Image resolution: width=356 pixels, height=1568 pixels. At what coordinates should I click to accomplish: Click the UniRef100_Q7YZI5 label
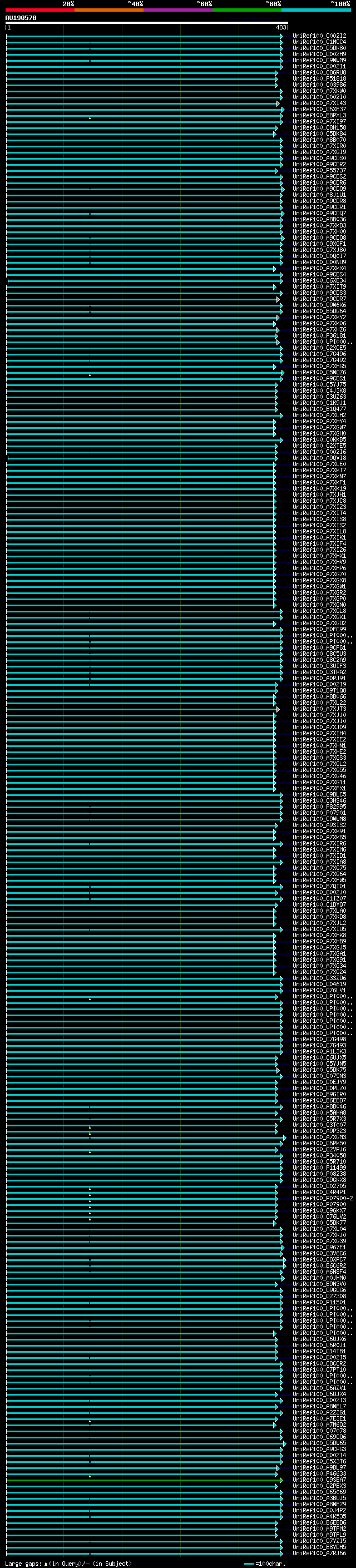319,1541
